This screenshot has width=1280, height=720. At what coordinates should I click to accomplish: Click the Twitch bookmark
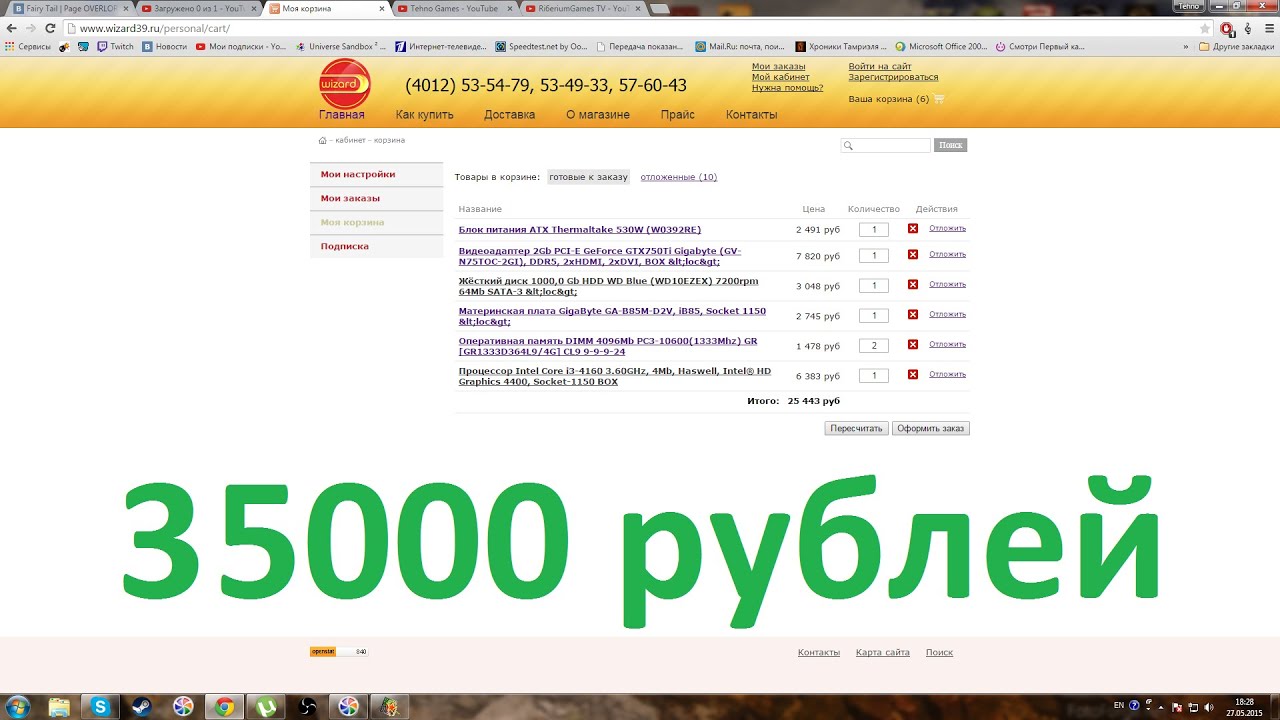click(115, 46)
